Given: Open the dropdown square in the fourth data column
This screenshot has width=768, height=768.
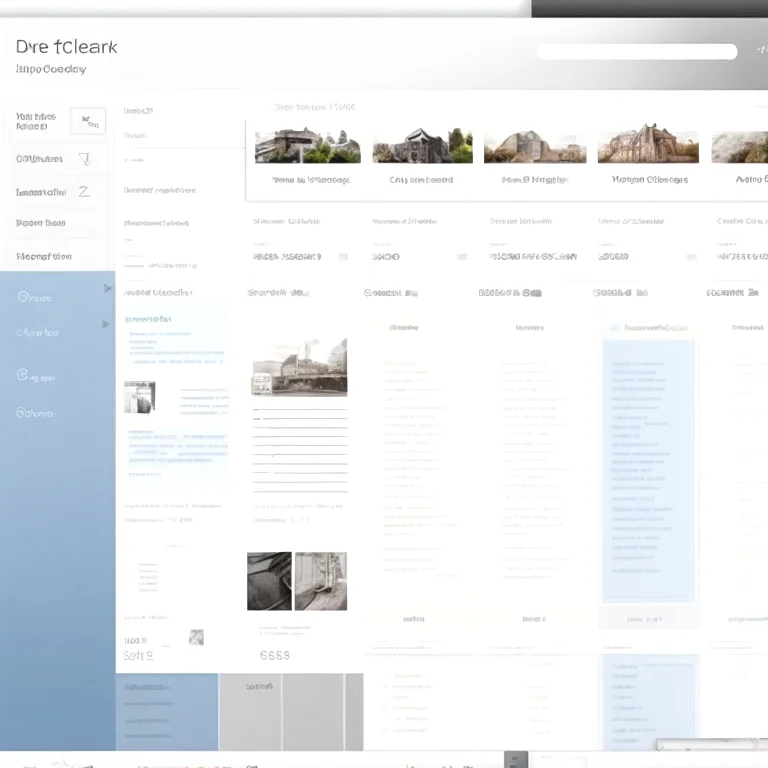Looking at the screenshot, I should (691, 257).
